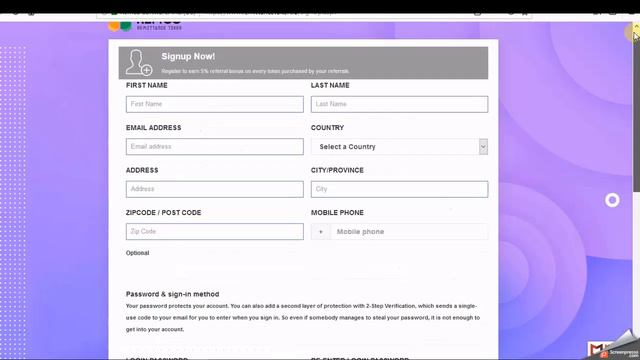
Task: Click the 'Optional' note under zip code
Action: 138,253
